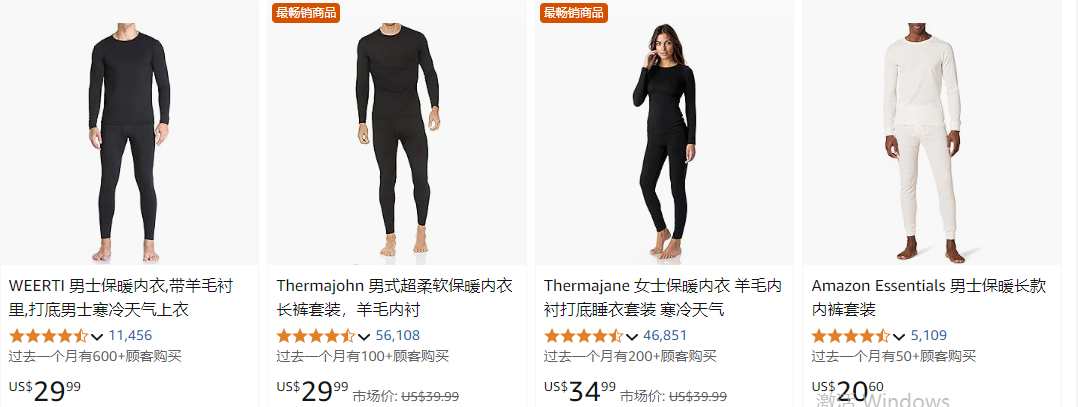Expand the Thermajohn rating breakdown chevron
This screenshot has width=1078, height=407.
coord(364,337)
